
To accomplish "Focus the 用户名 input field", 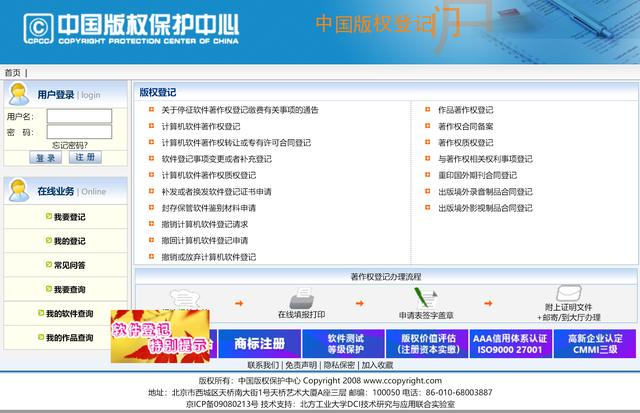I will click(79, 116).
